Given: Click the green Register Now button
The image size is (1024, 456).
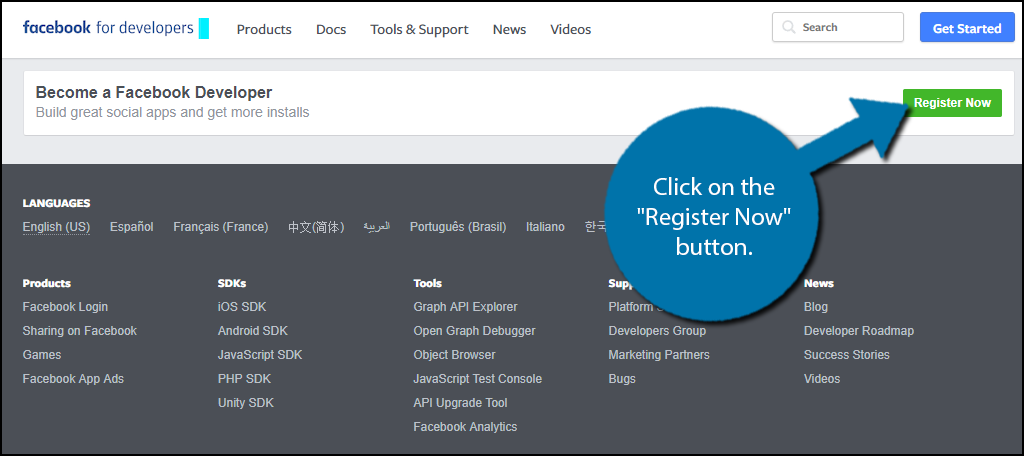Looking at the screenshot, I should [x=952, y=103].
